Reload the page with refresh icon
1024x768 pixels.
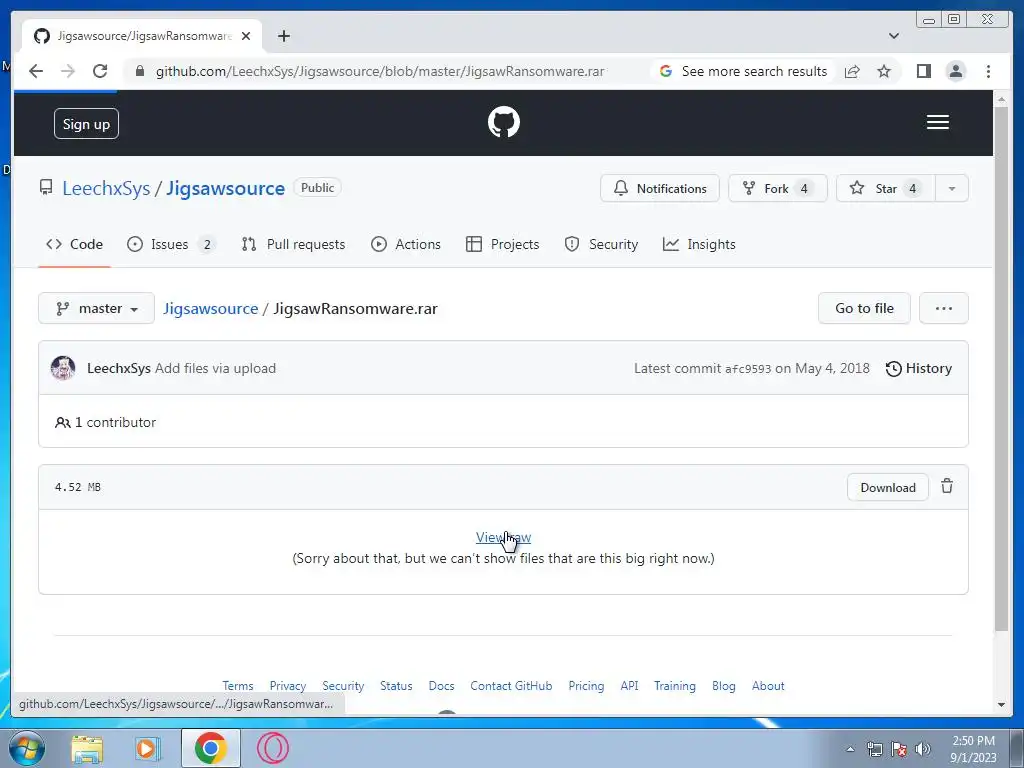100,71
